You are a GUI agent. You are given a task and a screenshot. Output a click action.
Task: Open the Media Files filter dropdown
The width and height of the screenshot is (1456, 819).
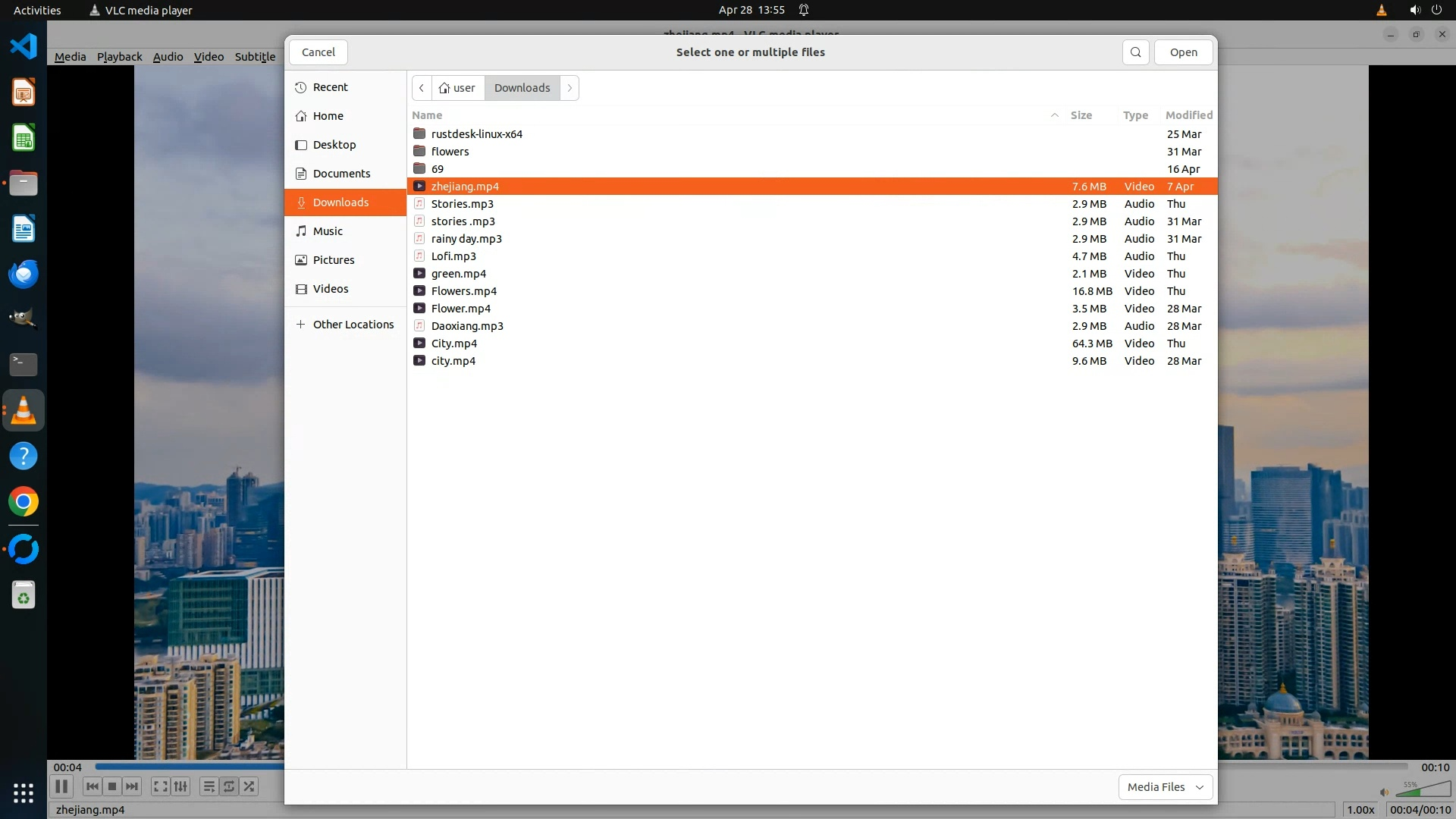(x=1165, y=787)
